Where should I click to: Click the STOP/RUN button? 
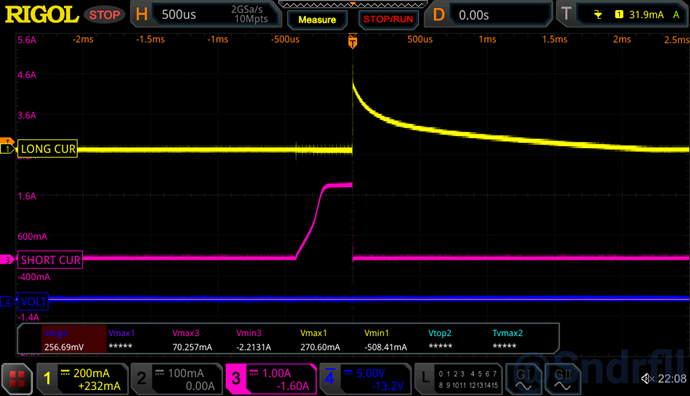(x=388, y=19)
